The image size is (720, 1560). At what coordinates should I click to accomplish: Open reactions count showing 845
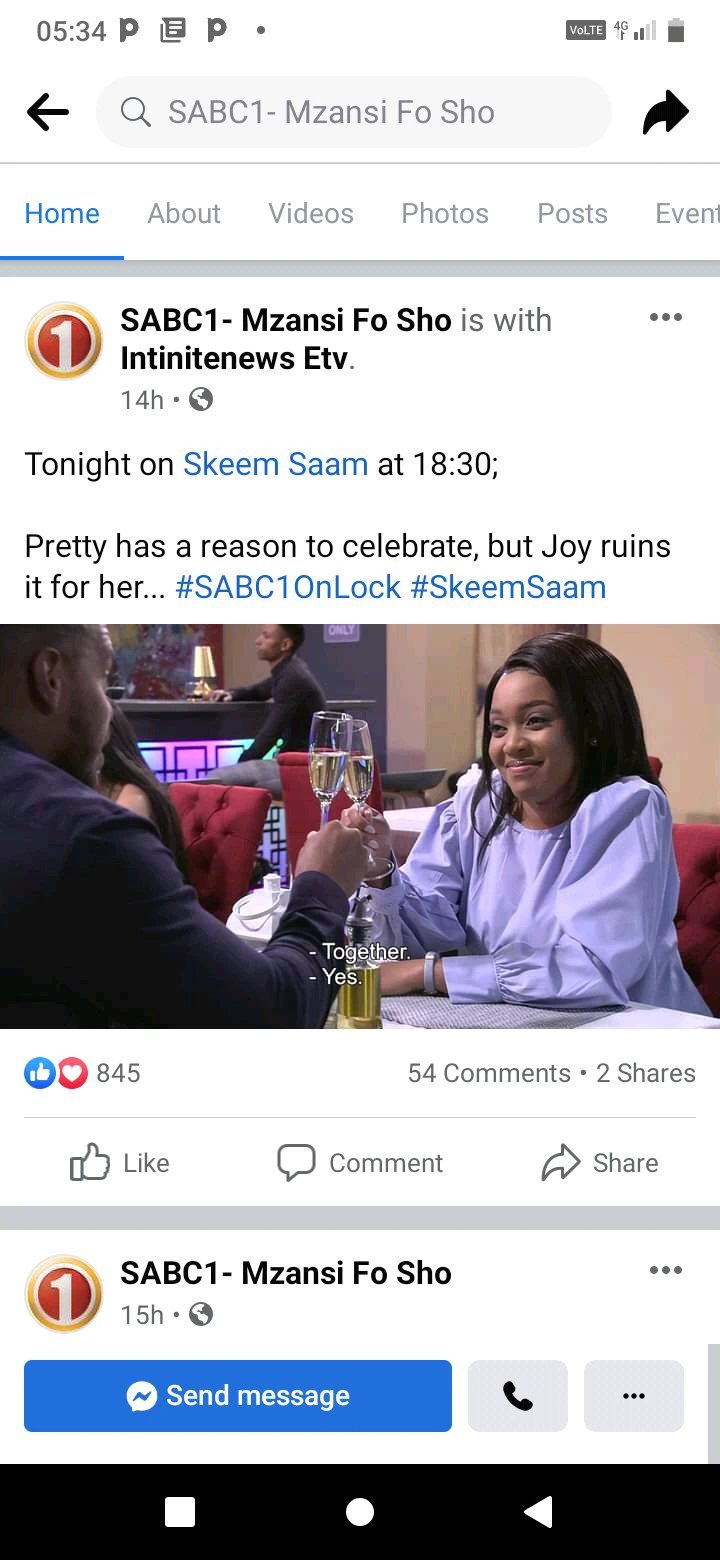click(82, 1073)
